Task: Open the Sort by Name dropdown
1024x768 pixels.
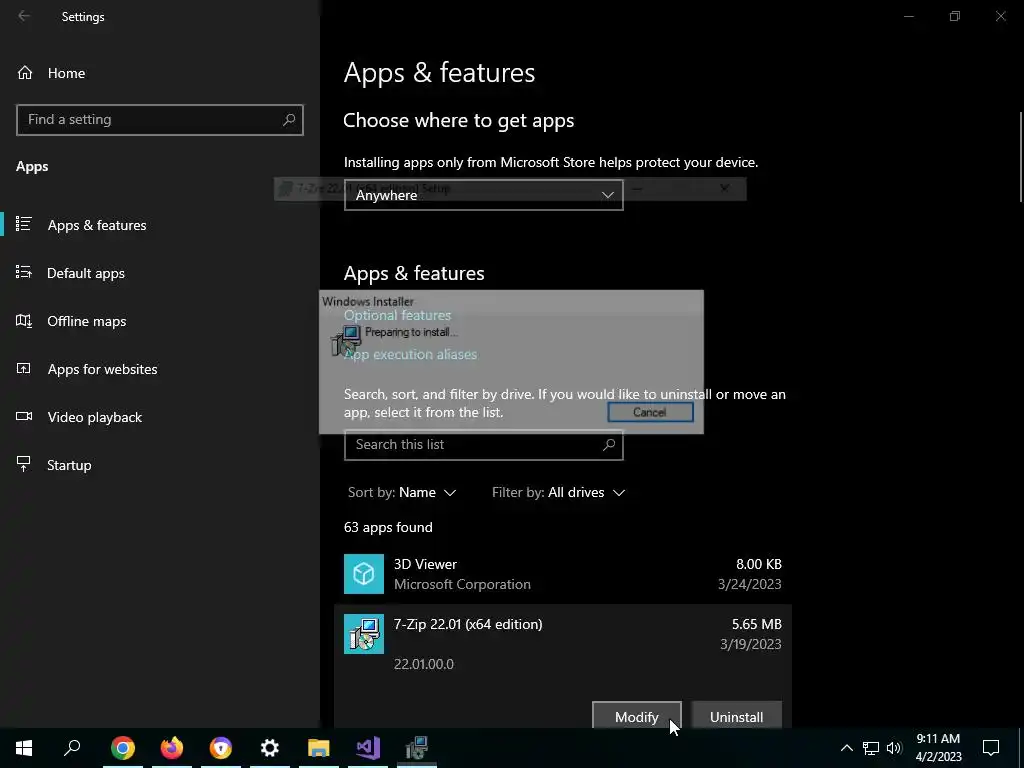Action: (402, 492)
